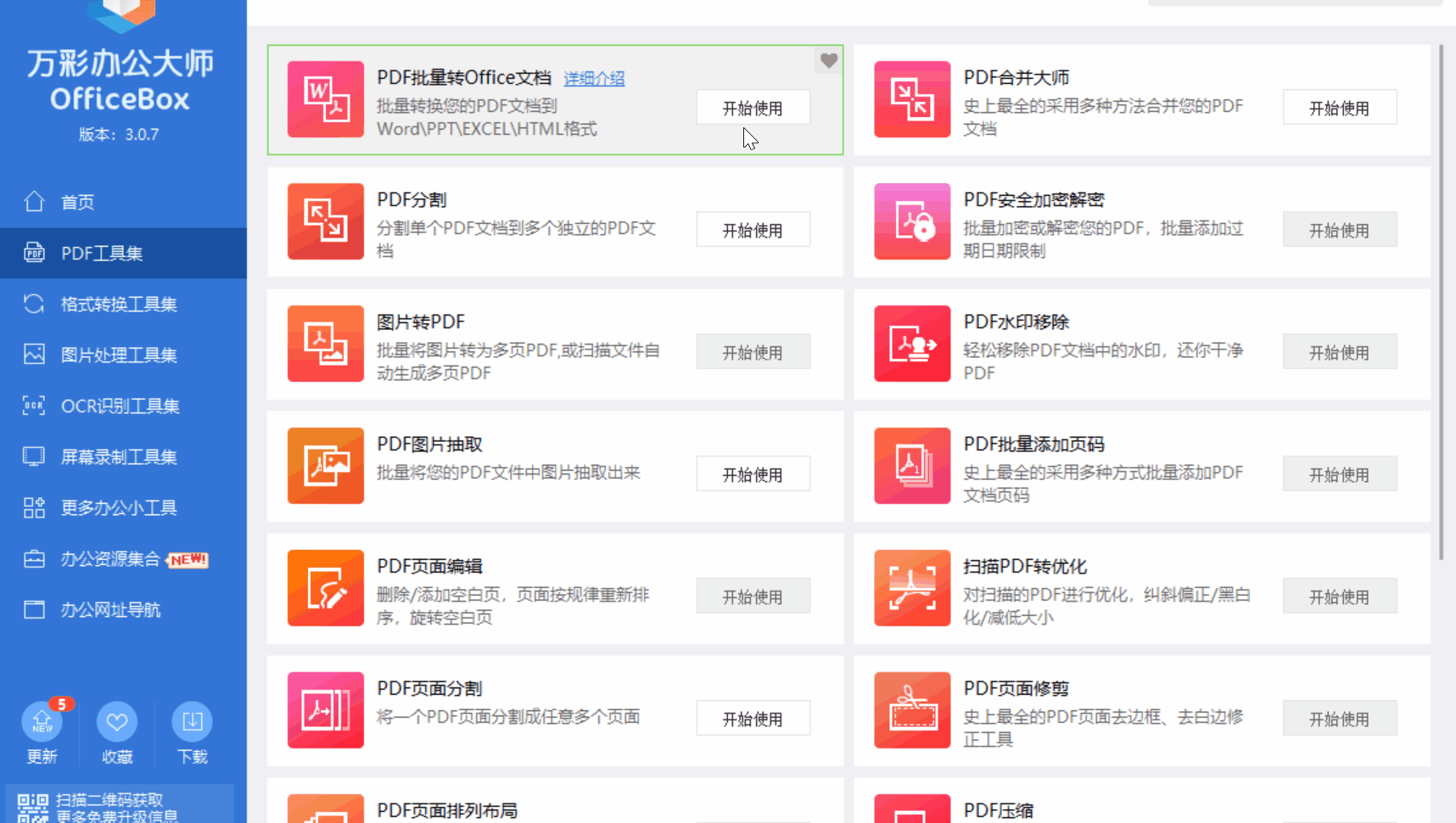The width and height of the screenshot is (1456, 823).
Task: Click the PDF页面编辑 pencil icon
Action: (x=326, y=588)
